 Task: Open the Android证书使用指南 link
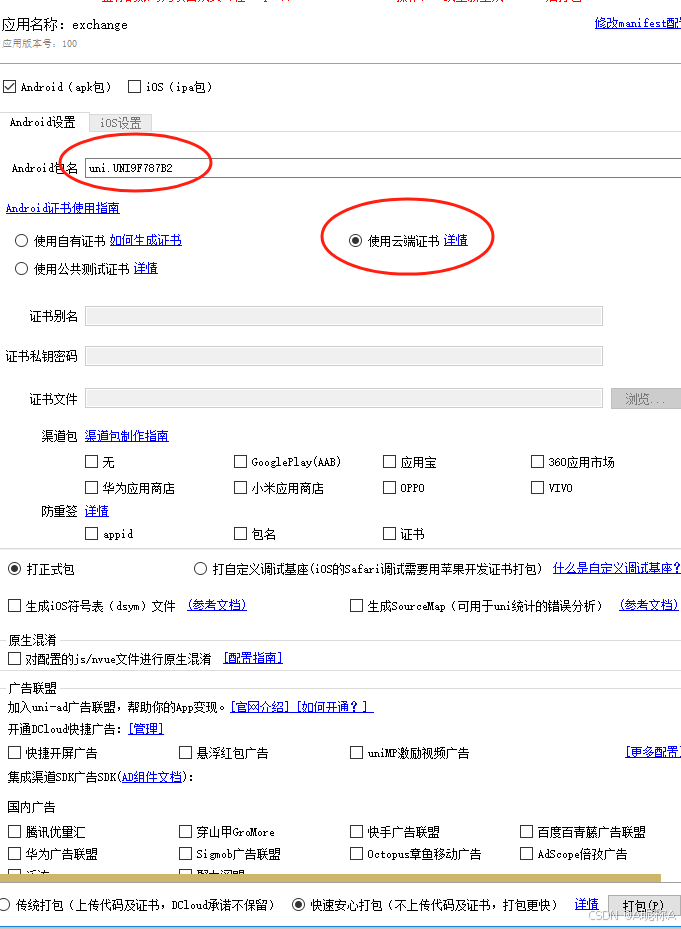coord(63,208)
